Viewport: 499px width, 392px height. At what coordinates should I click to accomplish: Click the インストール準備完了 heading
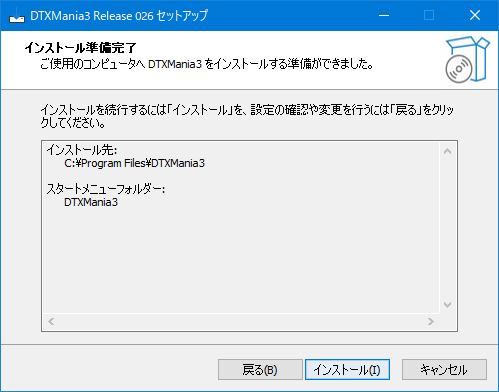click(x=81, y=48)
